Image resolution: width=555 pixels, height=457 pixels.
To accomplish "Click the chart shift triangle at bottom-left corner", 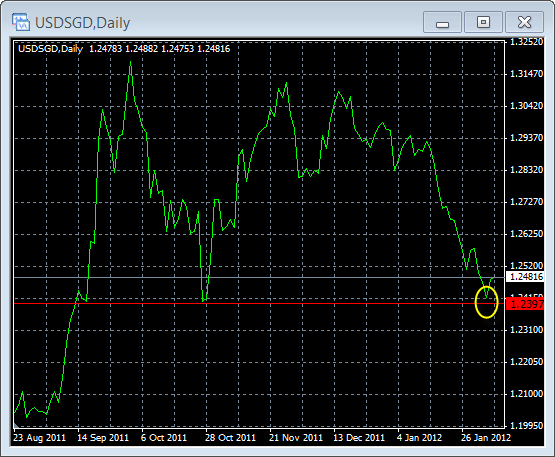I will point(16,425).
